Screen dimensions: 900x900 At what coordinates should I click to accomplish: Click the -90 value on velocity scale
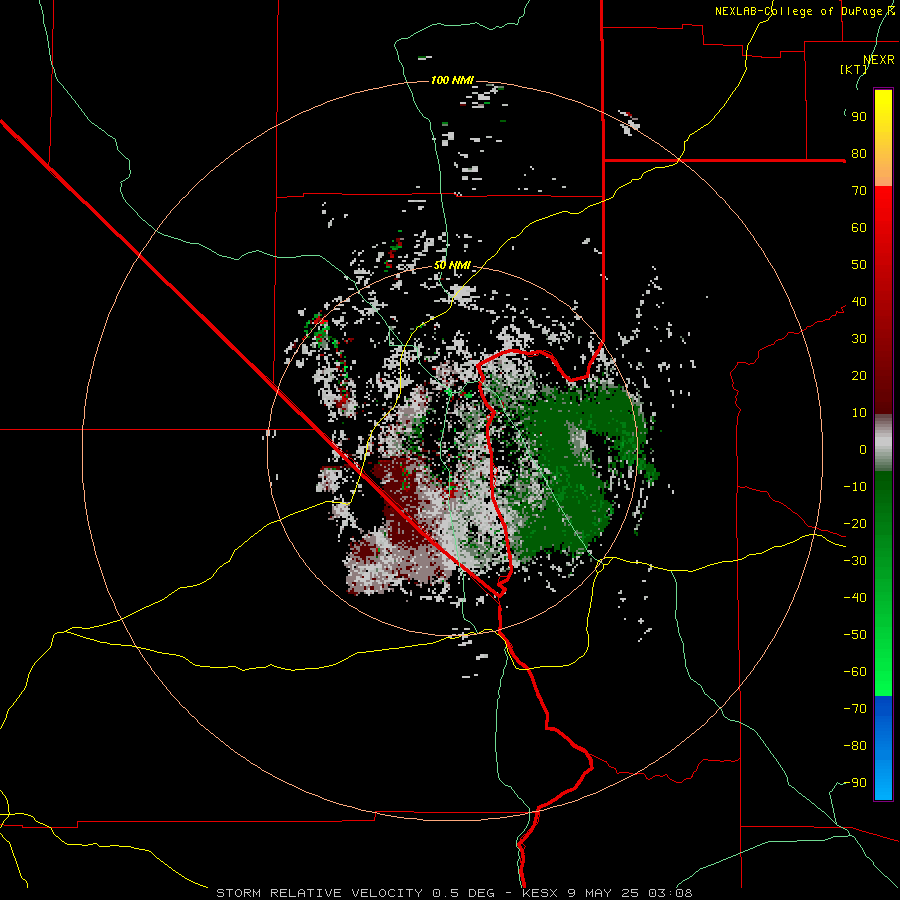click(x=855, y=783)
